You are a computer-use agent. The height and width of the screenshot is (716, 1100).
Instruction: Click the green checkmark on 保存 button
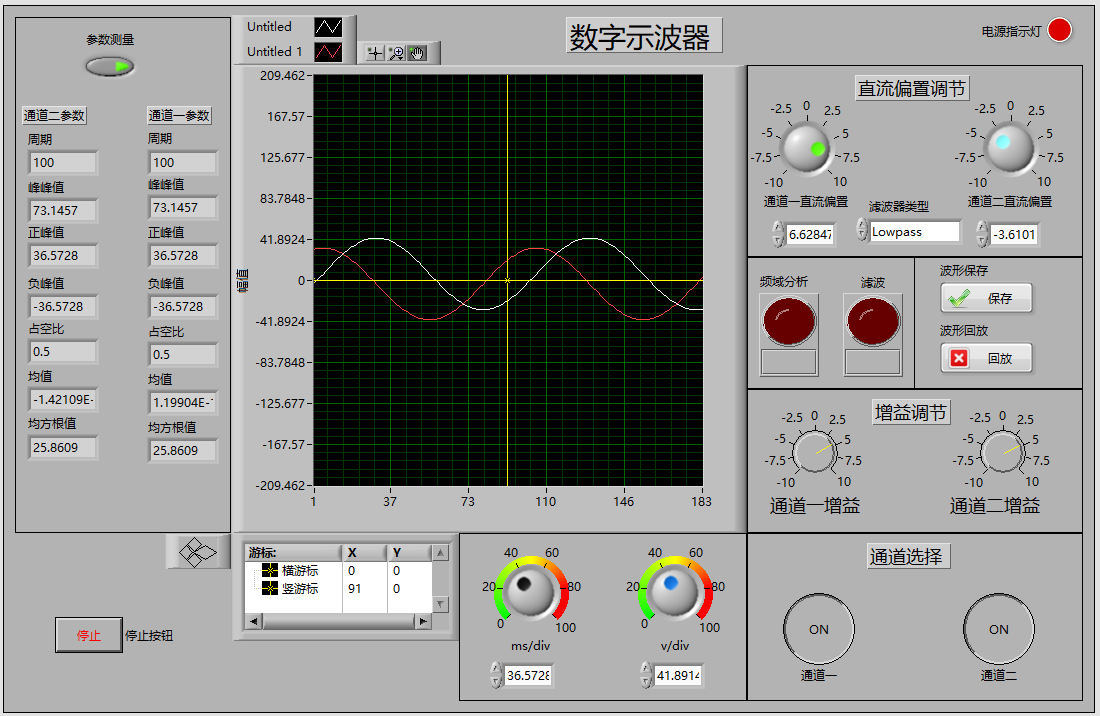(959, 299)
